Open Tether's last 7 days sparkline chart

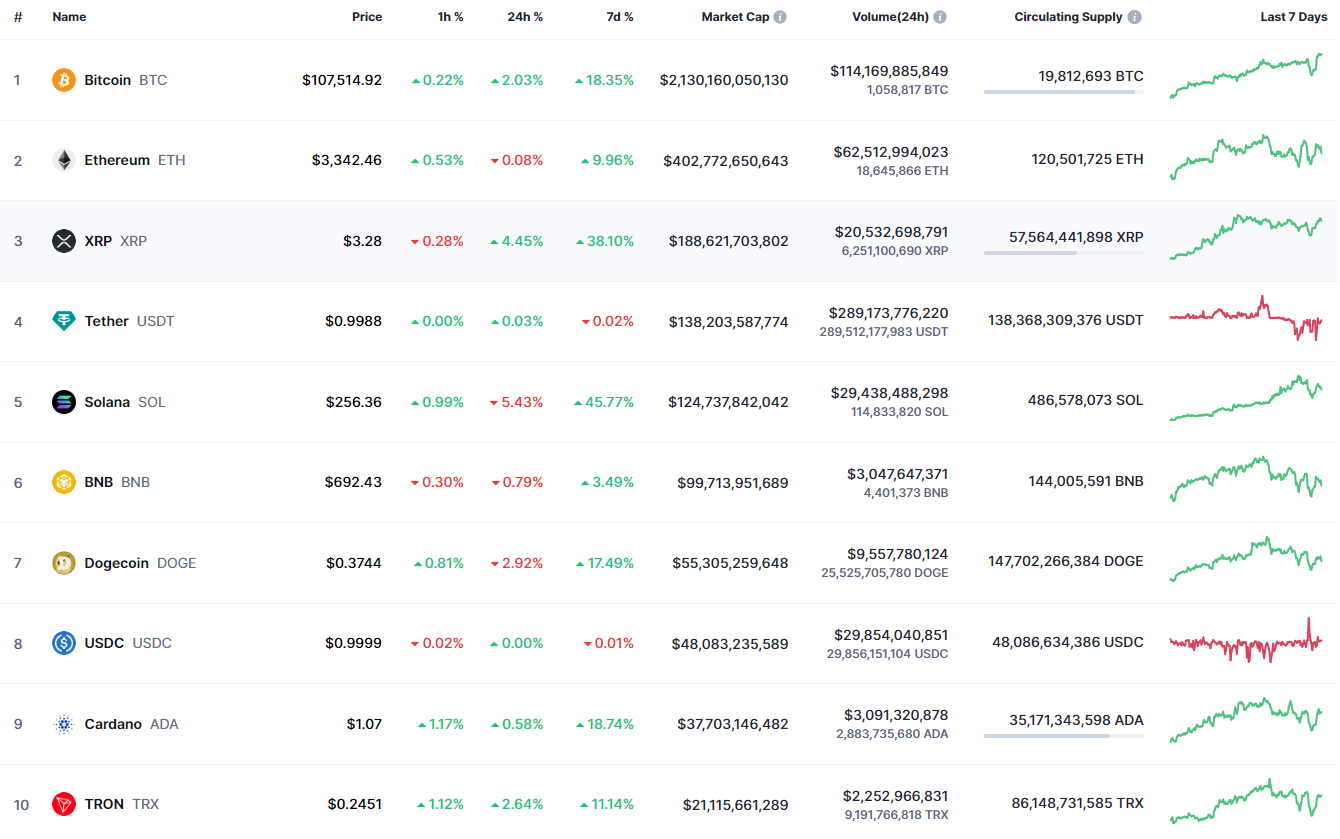coord(1246,320)
